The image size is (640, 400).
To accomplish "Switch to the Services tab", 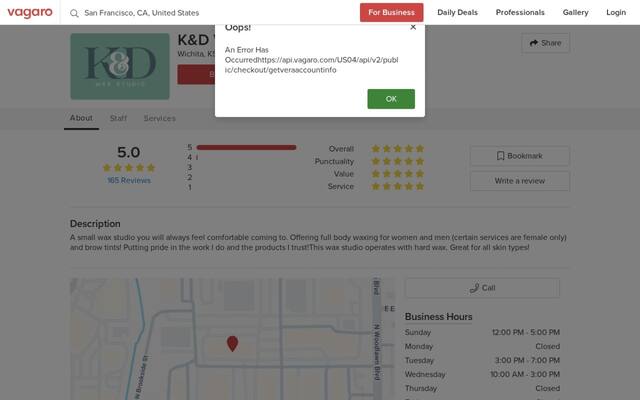I will (160, 118).
